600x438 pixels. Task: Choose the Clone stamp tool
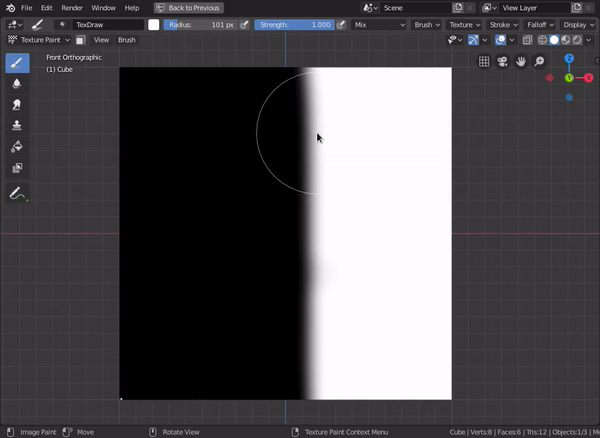pyautogui.click(x=17, y=126)
